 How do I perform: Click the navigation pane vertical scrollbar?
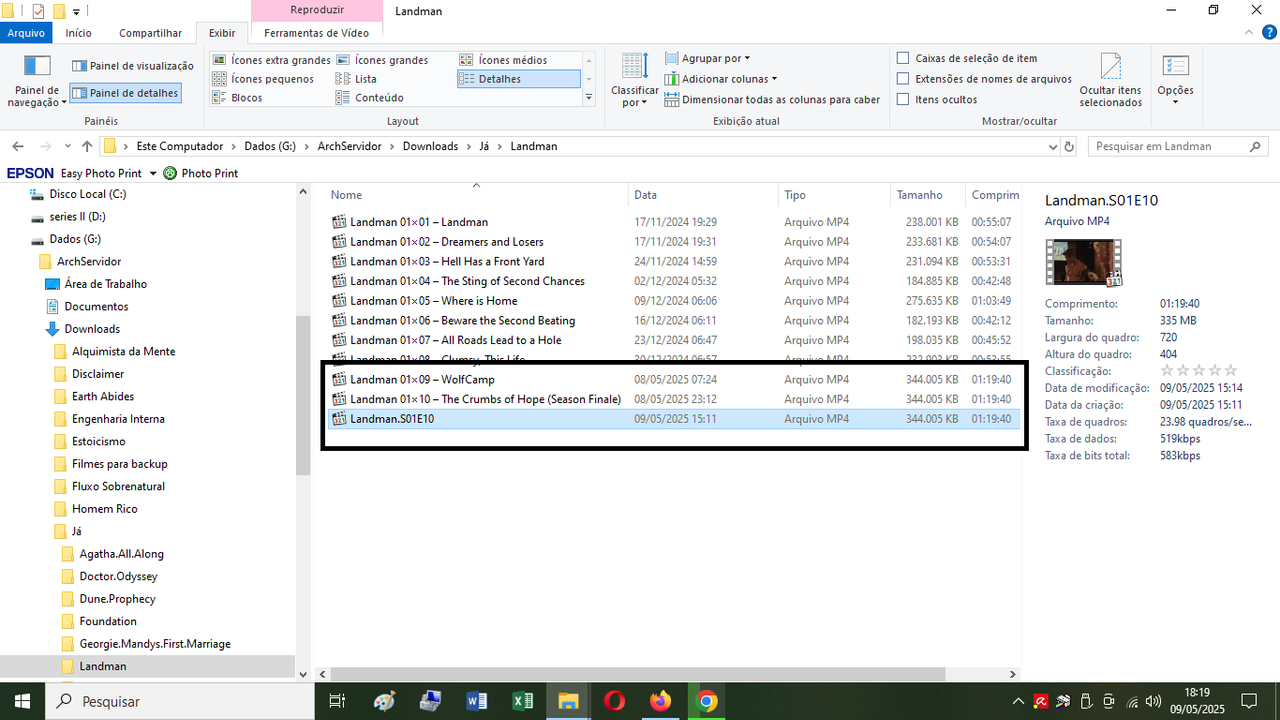tap(301, 395)
